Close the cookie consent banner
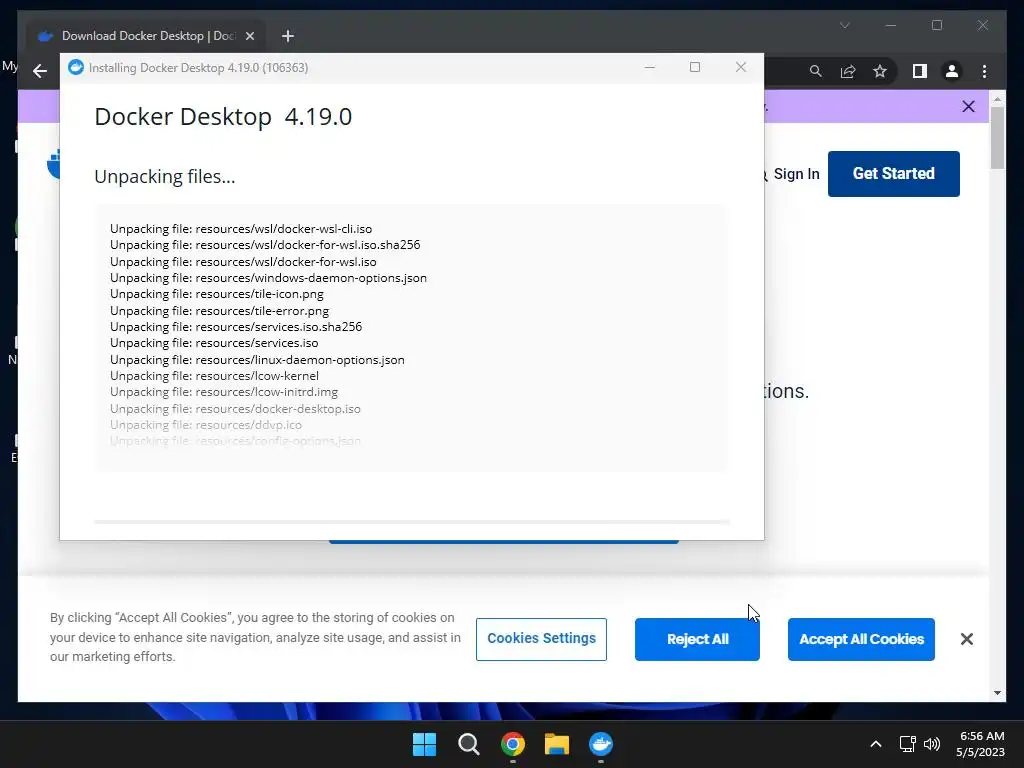Image resolution: width=1024 pixels, height=768 pixels. point(967,639)
